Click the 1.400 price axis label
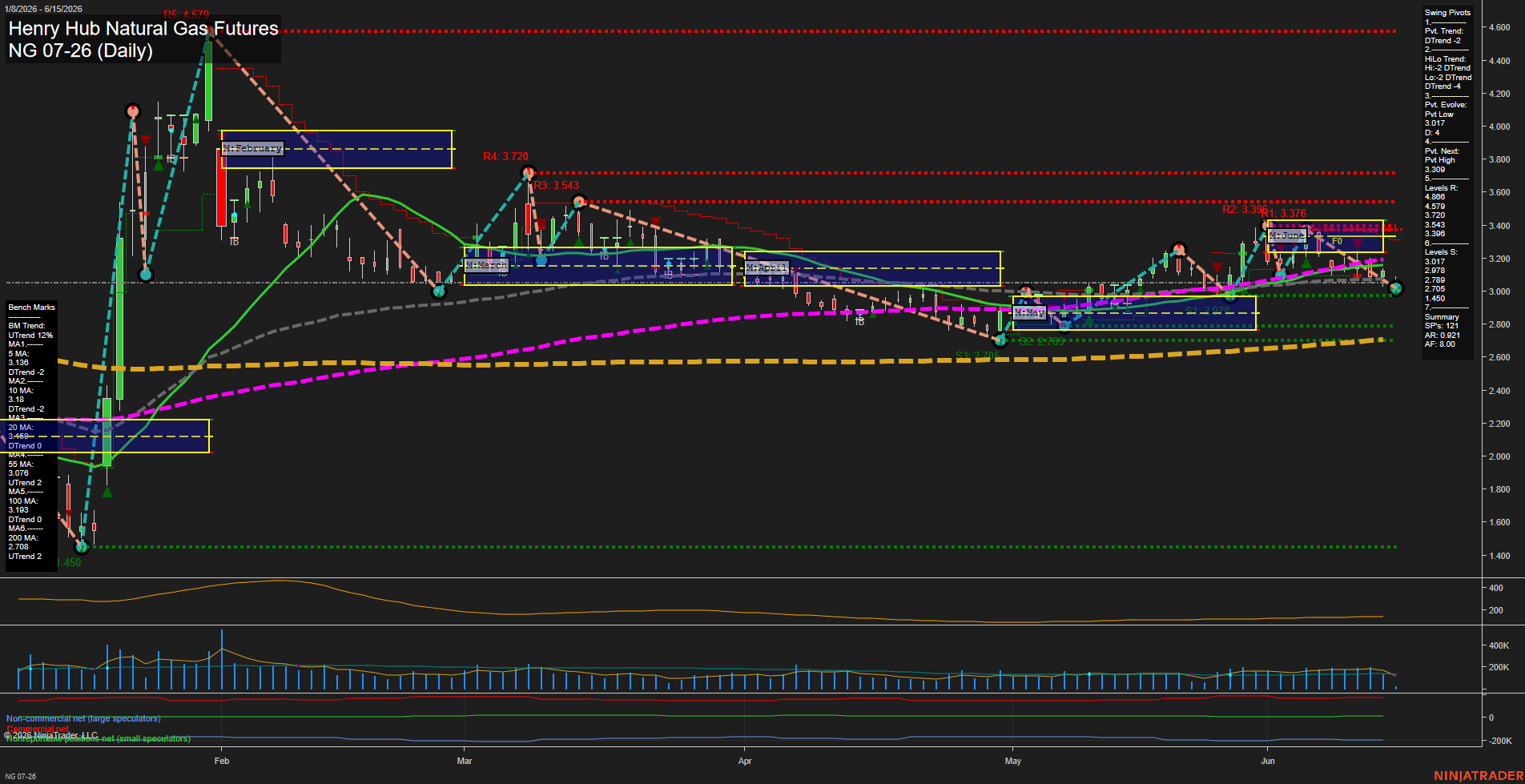This screenshot has height=784, width=1525. tap(1499, 556)
